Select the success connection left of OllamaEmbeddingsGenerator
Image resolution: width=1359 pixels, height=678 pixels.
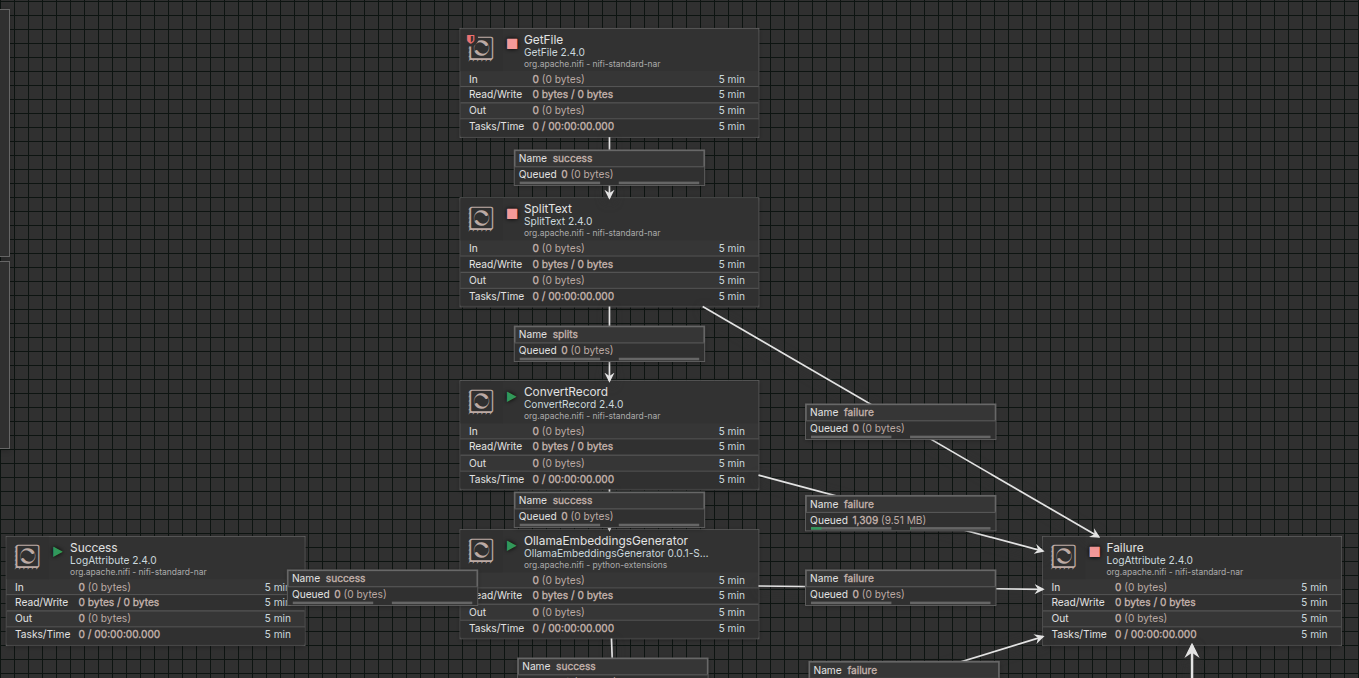coord(382,586)
